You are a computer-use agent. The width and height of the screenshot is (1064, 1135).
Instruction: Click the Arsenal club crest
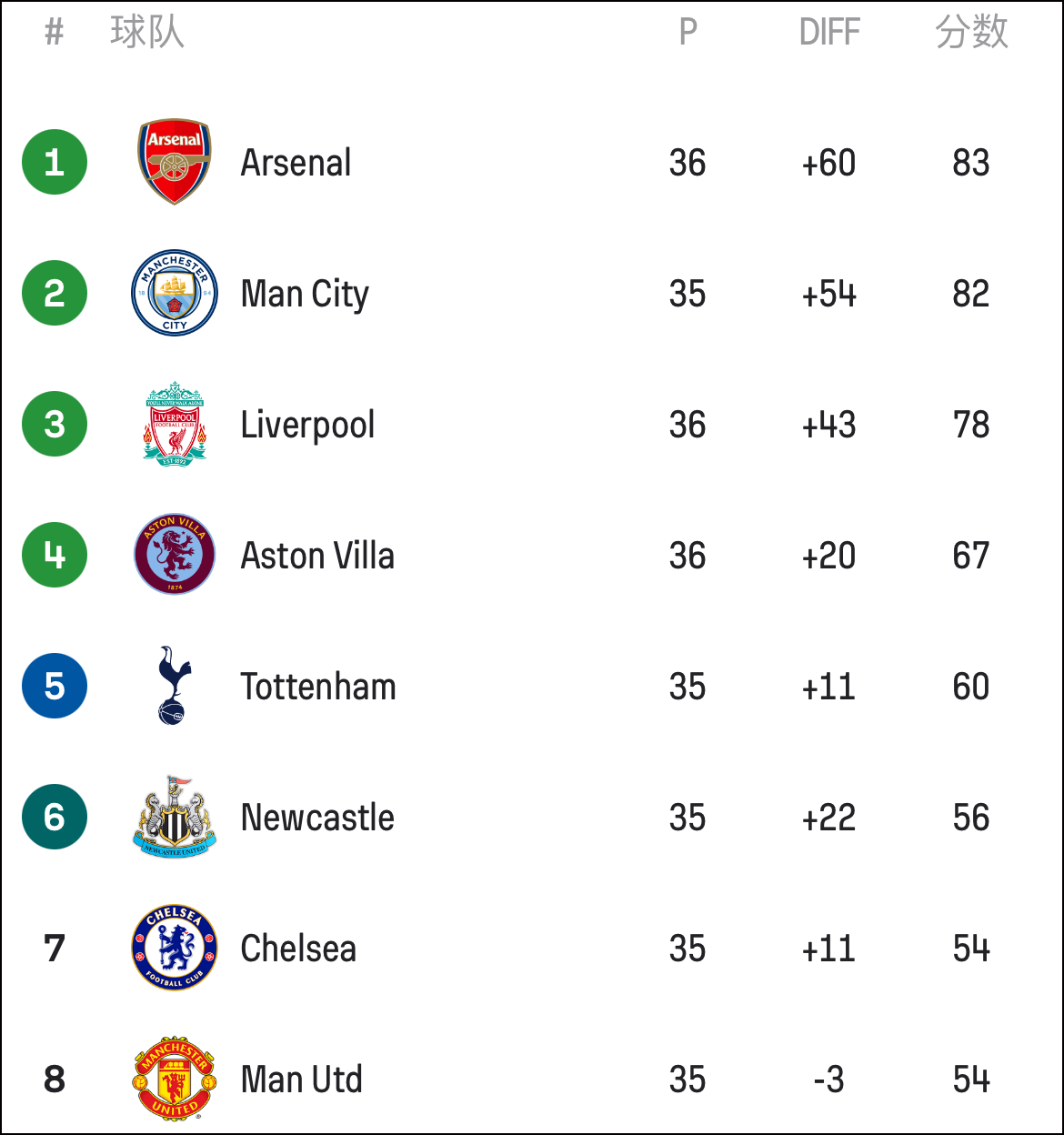click(x=175, y=162)
